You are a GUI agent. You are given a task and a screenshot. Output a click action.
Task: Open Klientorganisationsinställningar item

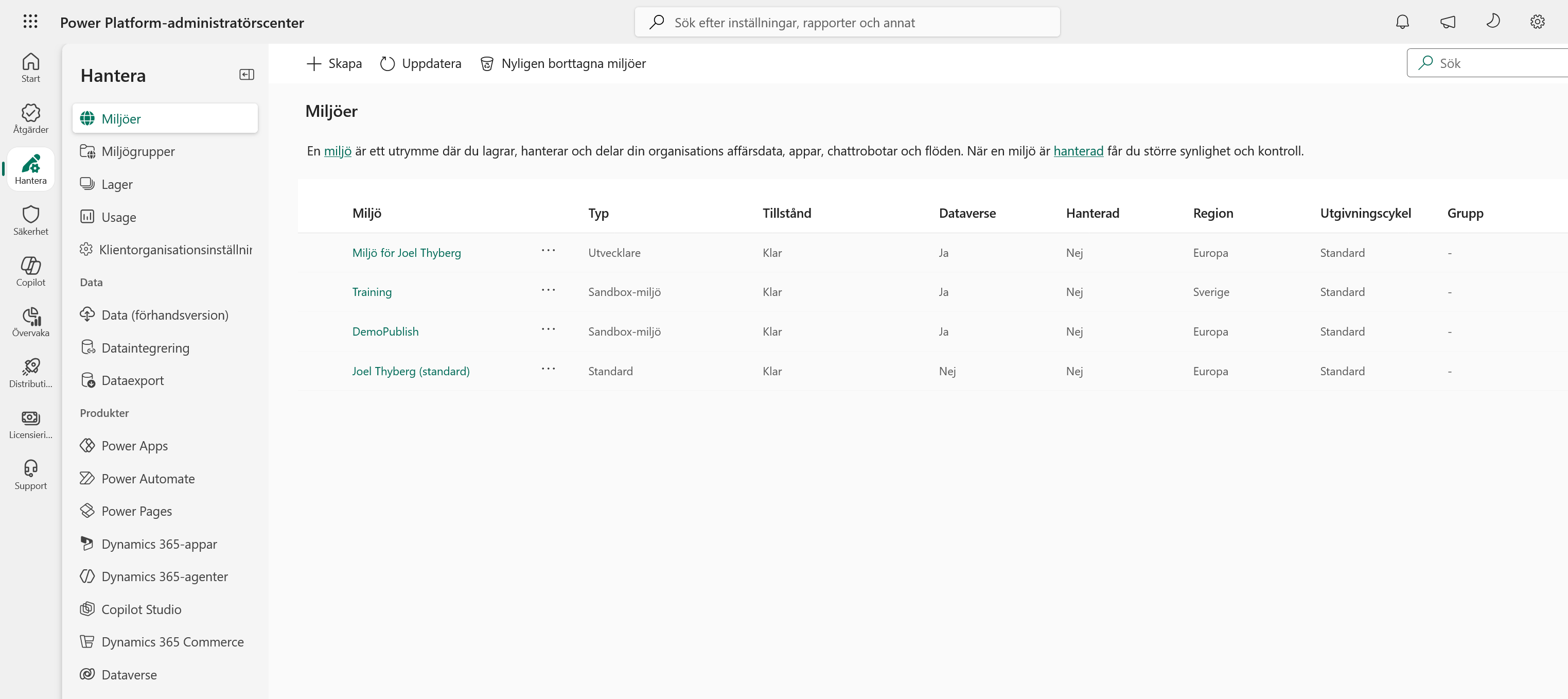[165, 250]
